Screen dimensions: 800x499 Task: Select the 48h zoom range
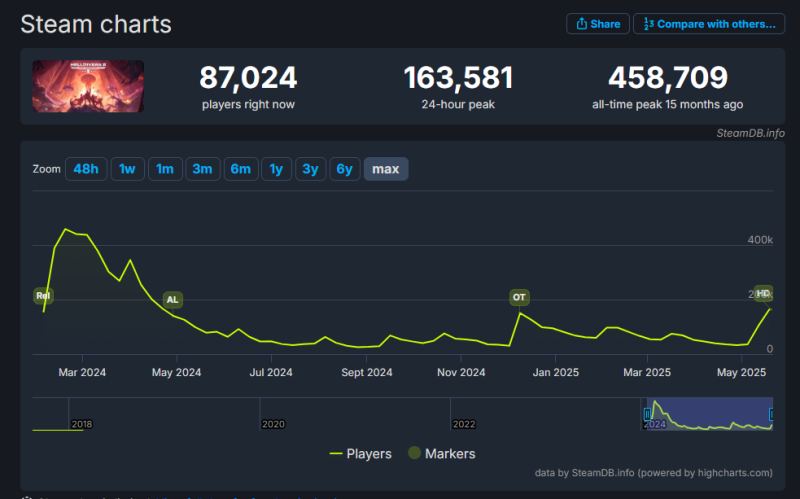pos(85,169)
